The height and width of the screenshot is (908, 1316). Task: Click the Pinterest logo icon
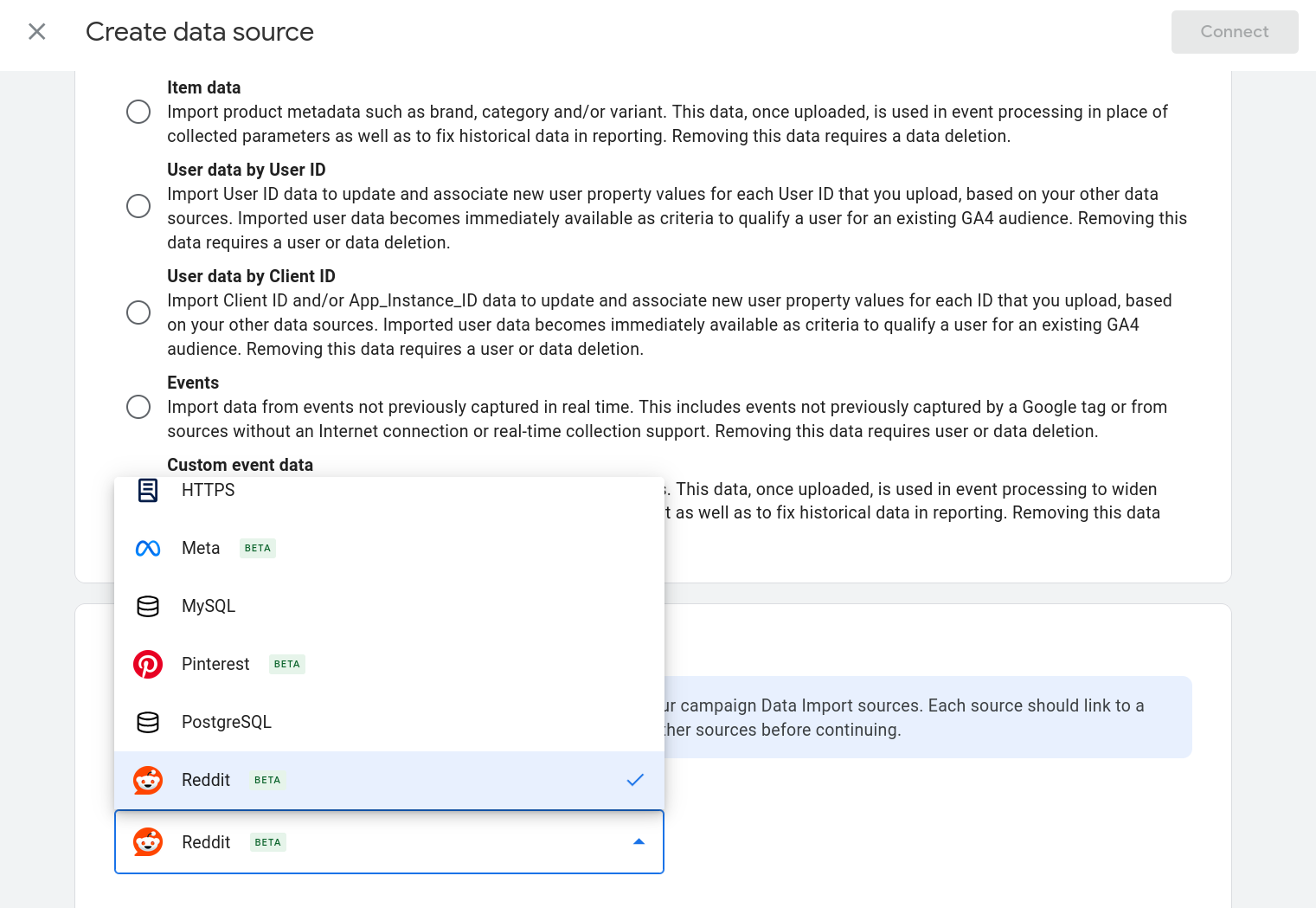[x=148, y=665]
